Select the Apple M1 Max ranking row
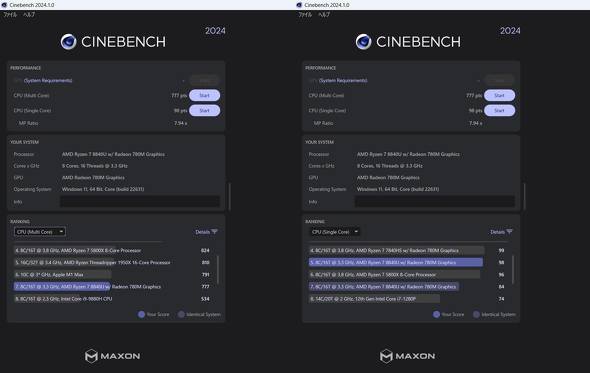Image resolution: width=590 pixels, height=373 pixels. point(113,274)
